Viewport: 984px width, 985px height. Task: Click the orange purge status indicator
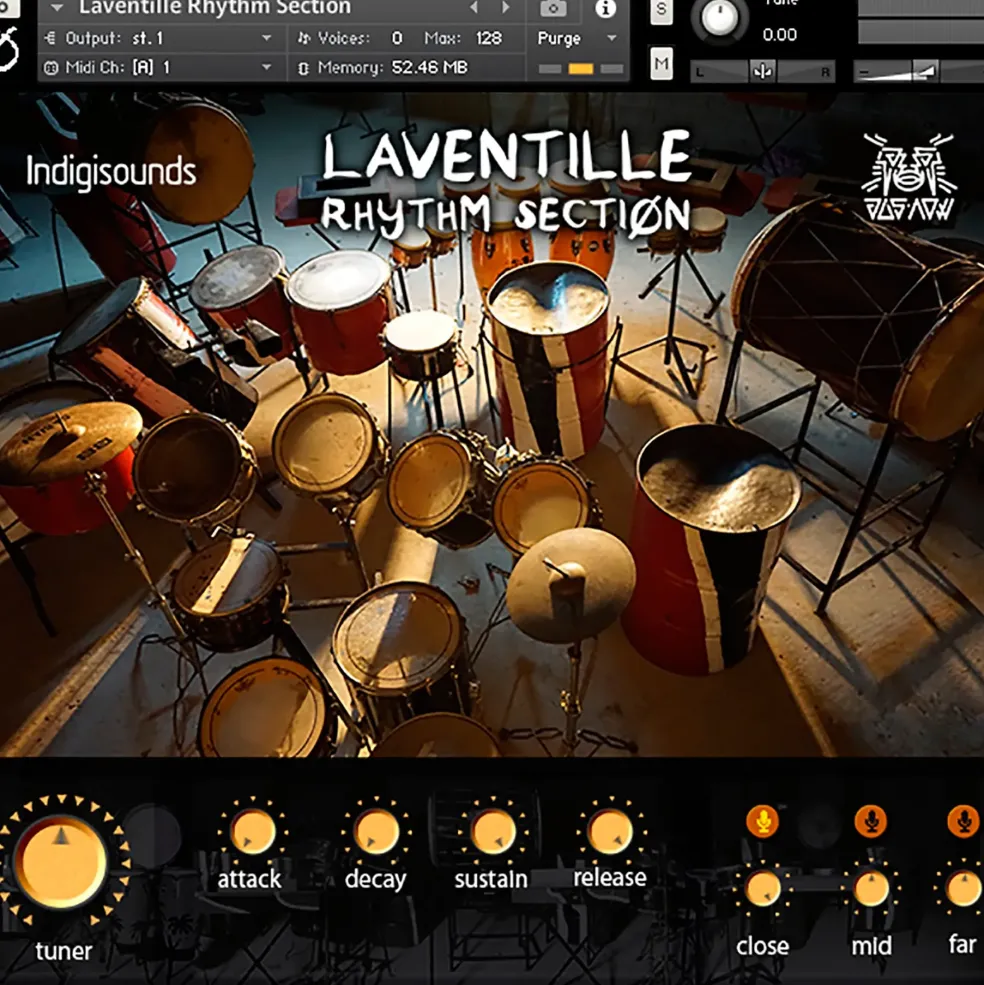click(581, 68)
